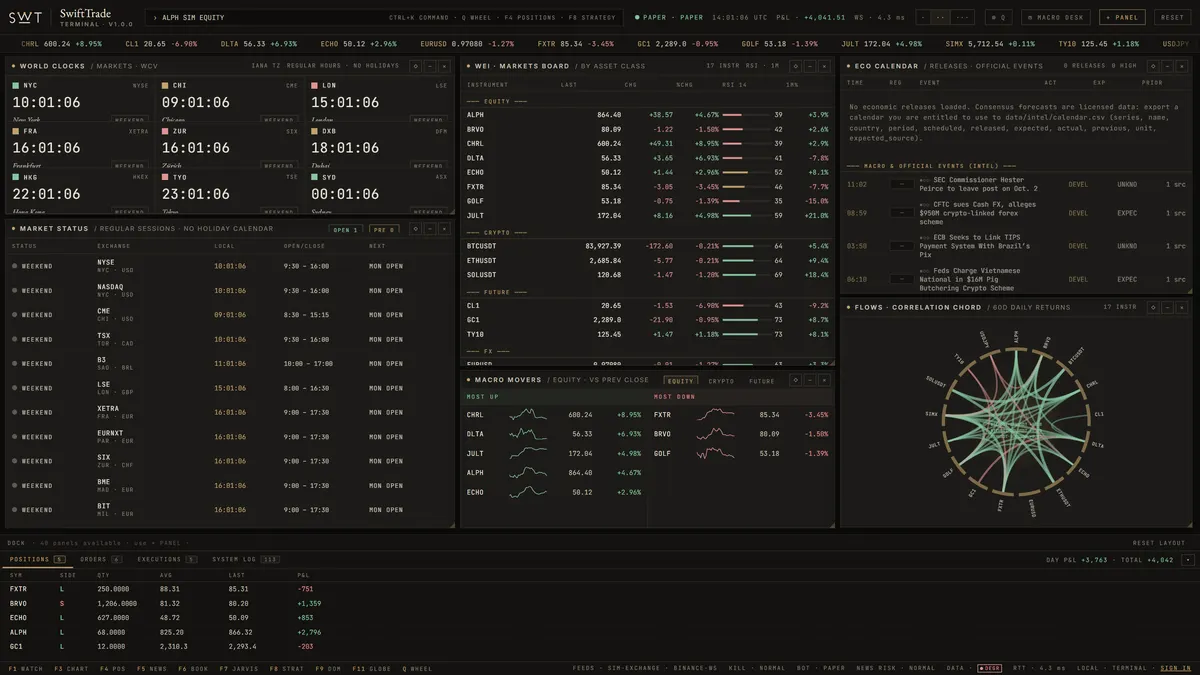Click the + Panel button
Screen dimensions: 1200x675
(1122, 17)
